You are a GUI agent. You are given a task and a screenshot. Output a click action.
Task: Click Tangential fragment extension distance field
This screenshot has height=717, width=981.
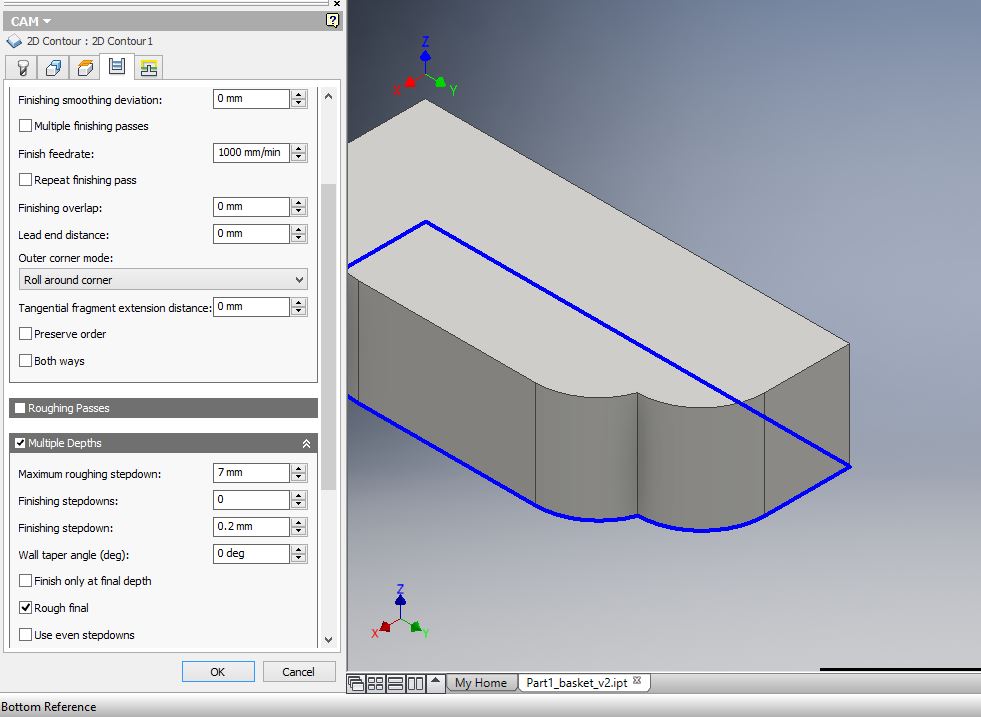tap(251, 307)
